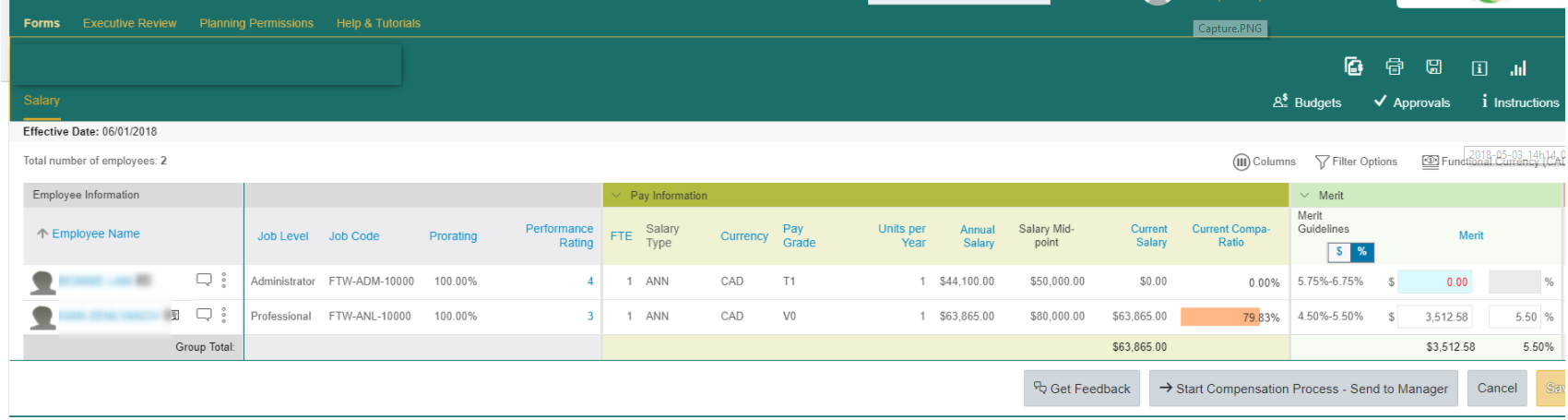This screenshot has height=420, width=1568.
Task: Click the 4.50%-5.50% merit guideline
Action: (x=1330, y=317)
